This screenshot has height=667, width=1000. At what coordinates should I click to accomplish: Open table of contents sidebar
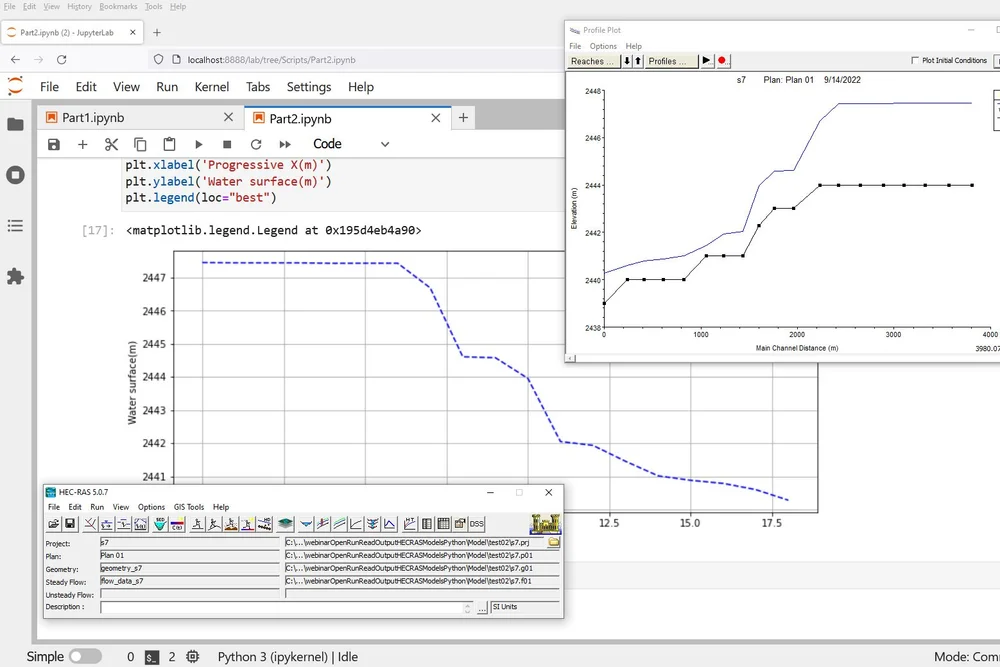(x=15, y=226)
